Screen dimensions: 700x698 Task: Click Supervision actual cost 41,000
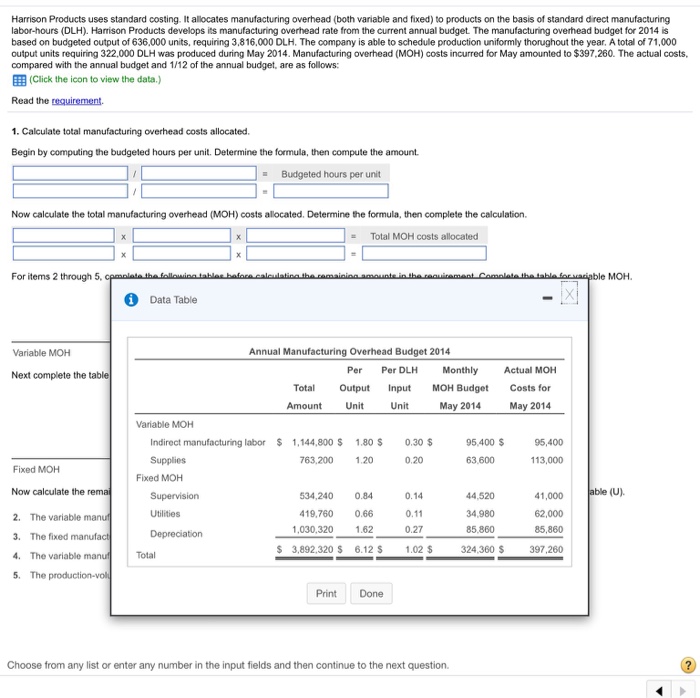(549, 496)
